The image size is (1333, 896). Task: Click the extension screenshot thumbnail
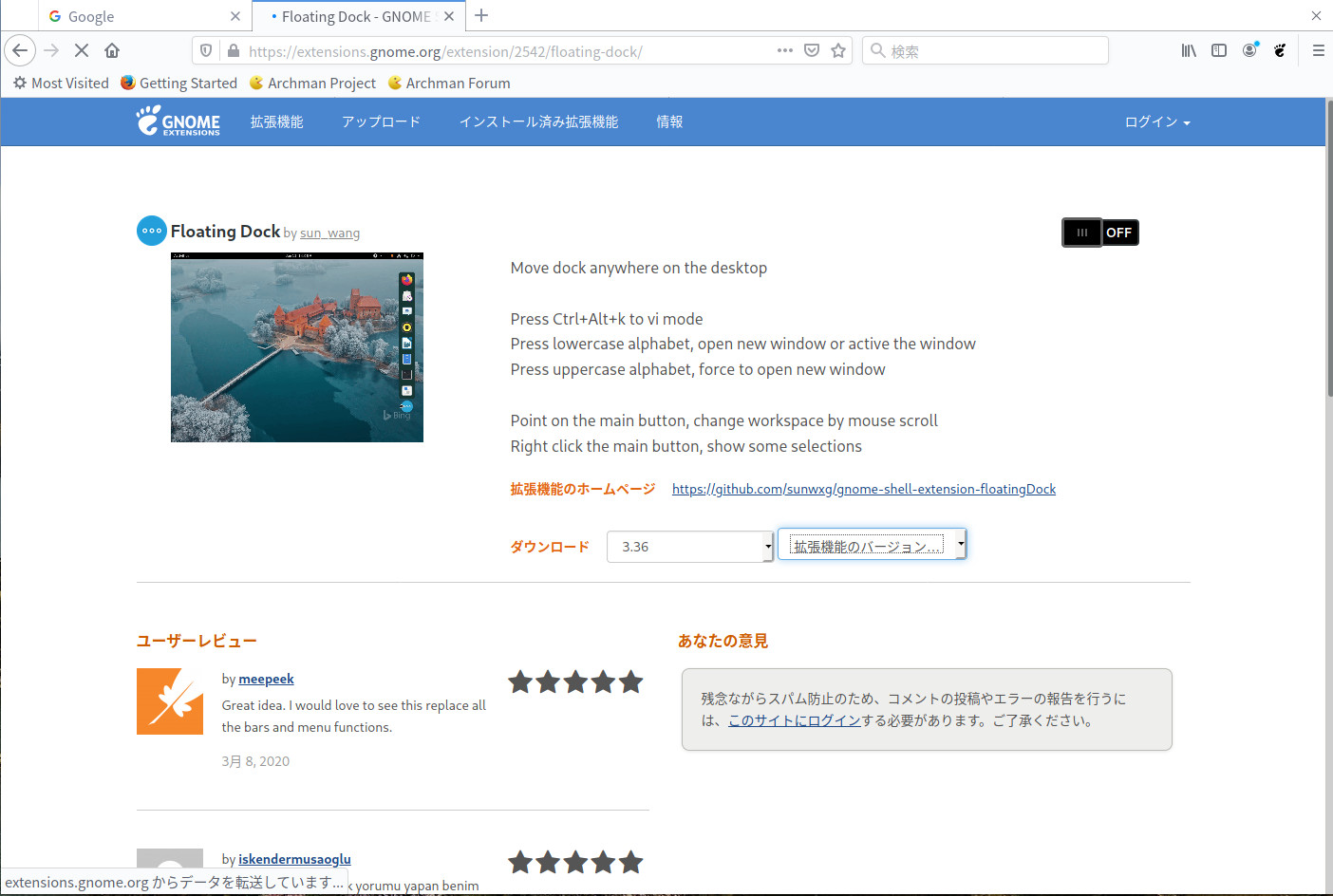(297, 347)
